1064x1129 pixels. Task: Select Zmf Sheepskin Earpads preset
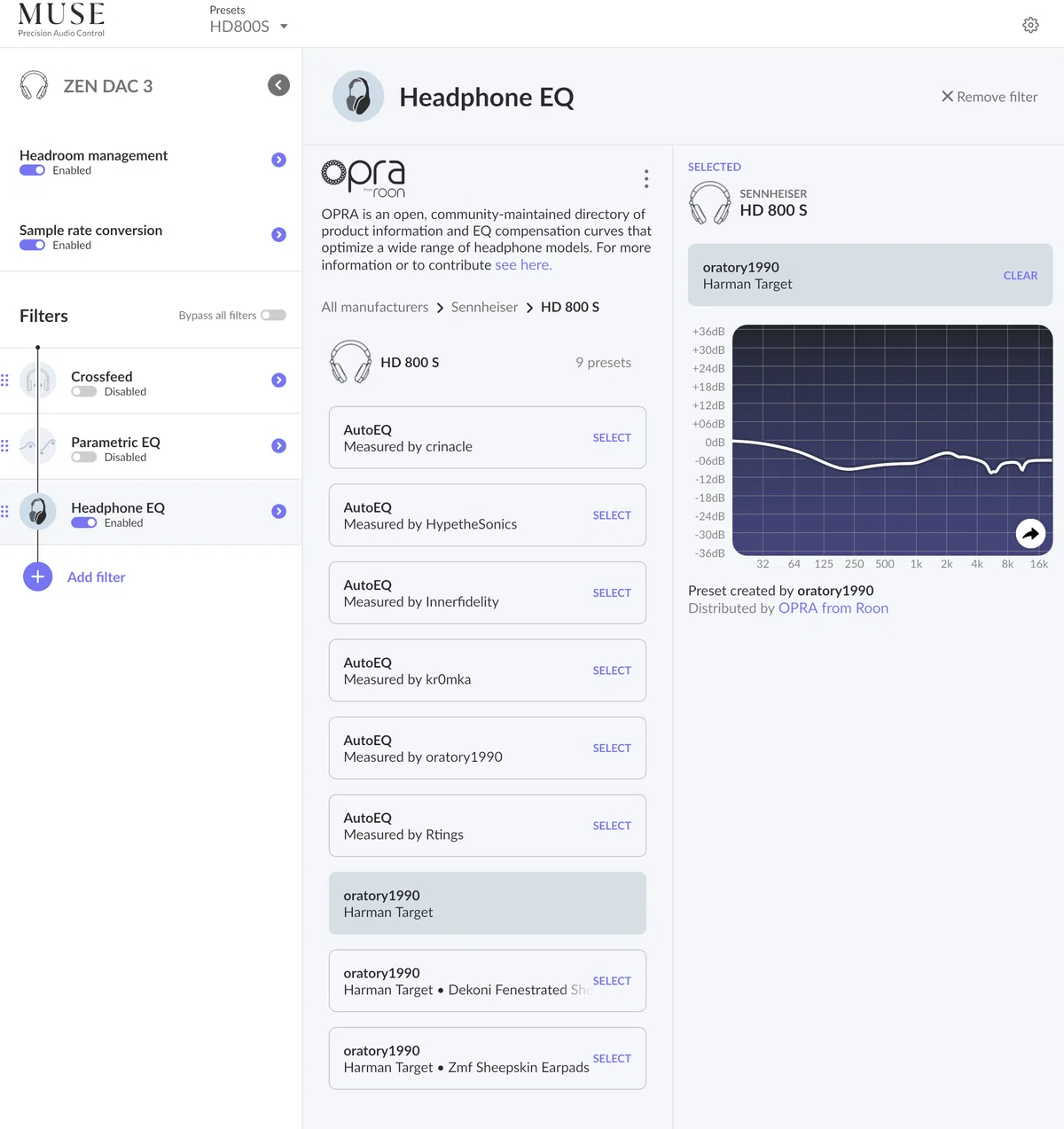(x=612, y=1058)
